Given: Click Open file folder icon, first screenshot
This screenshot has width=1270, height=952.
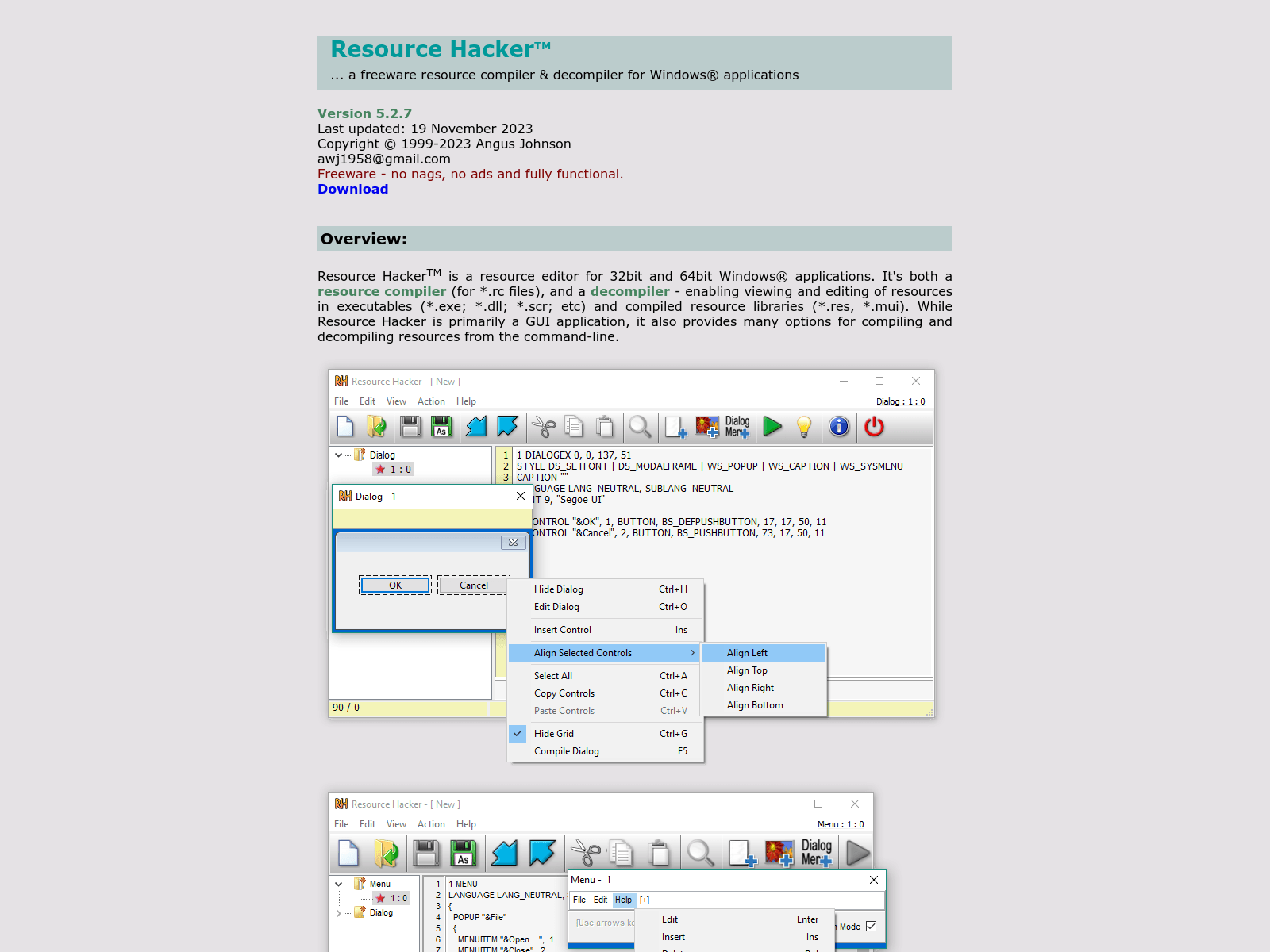Looking at the screenshot, I should pyautogui.click(x=376, y=427).
